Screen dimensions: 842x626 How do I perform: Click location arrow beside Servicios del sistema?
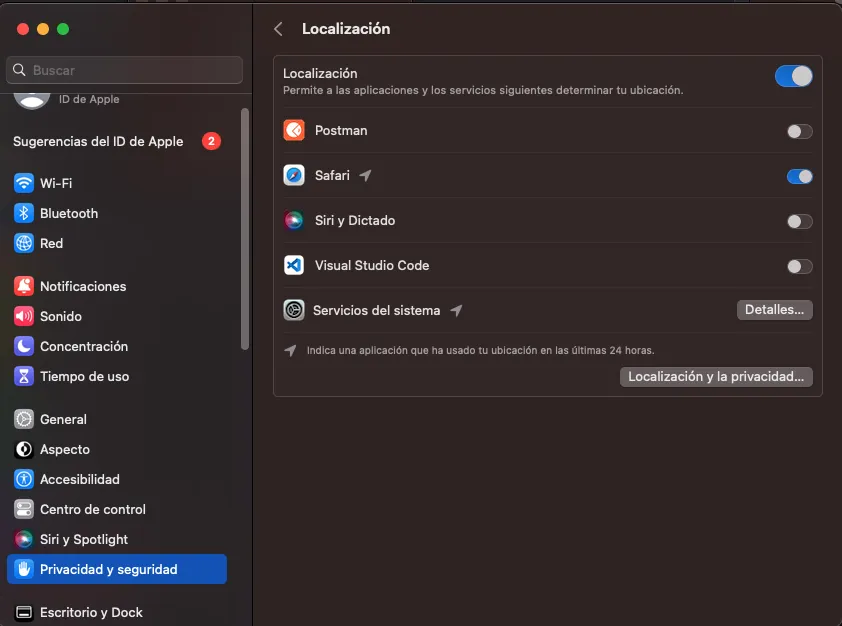click(456, 310)
